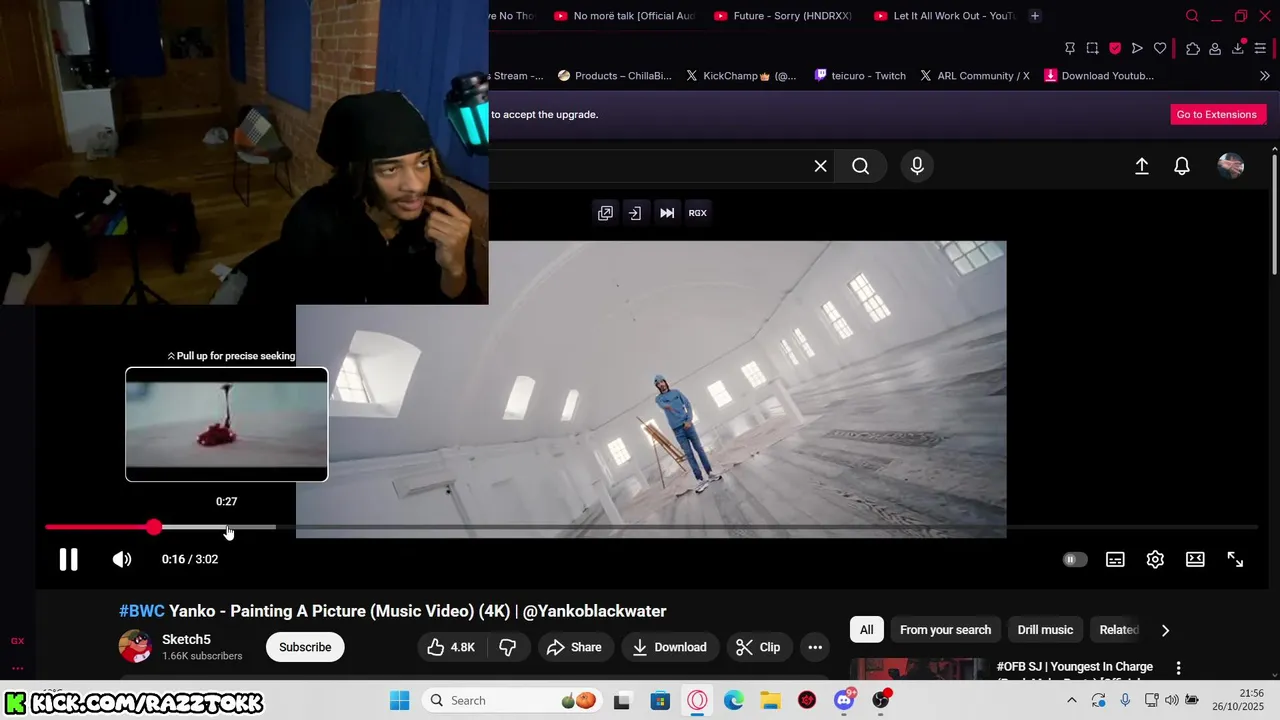The width and height of the screenshot is (1280, 720).
Task: Open the ARL Community / X bookmark
Action: 974,75
